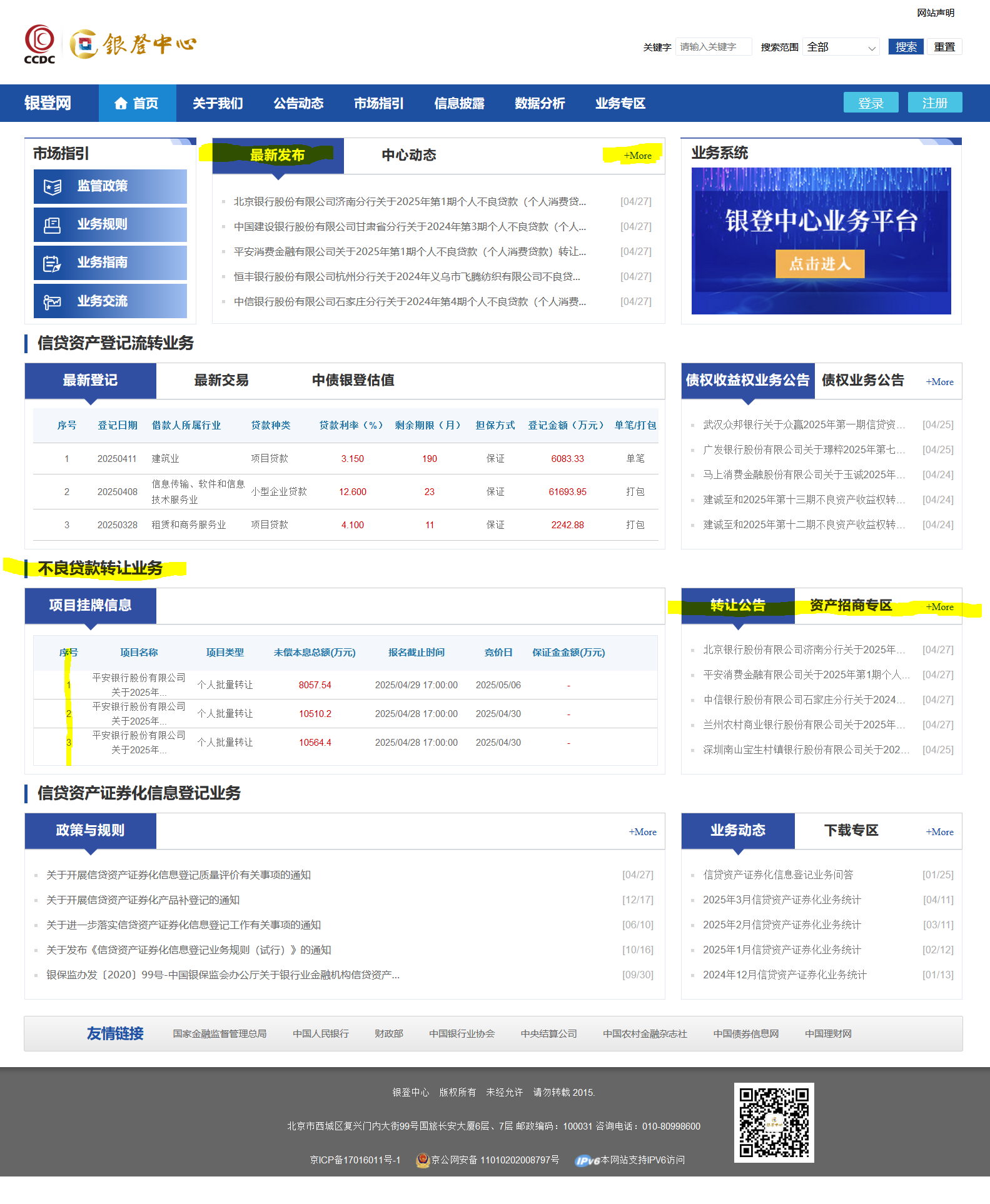Open 2025年3月信贷资产证券化业务统计
This screenshot has height=1204, width=990.
(782, 900)
